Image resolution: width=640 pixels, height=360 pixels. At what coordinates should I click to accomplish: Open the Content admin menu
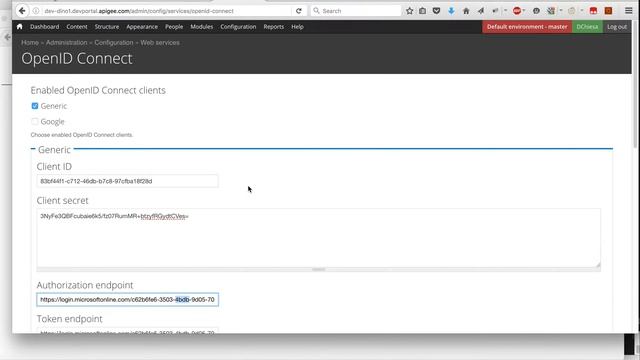click(77, 27)
